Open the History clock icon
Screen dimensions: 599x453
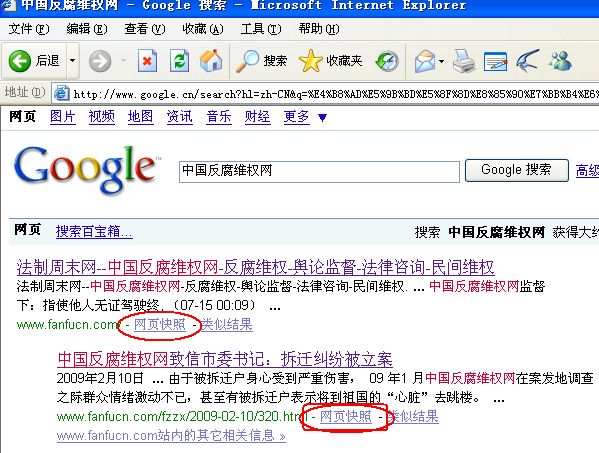(x=387, y=61)
